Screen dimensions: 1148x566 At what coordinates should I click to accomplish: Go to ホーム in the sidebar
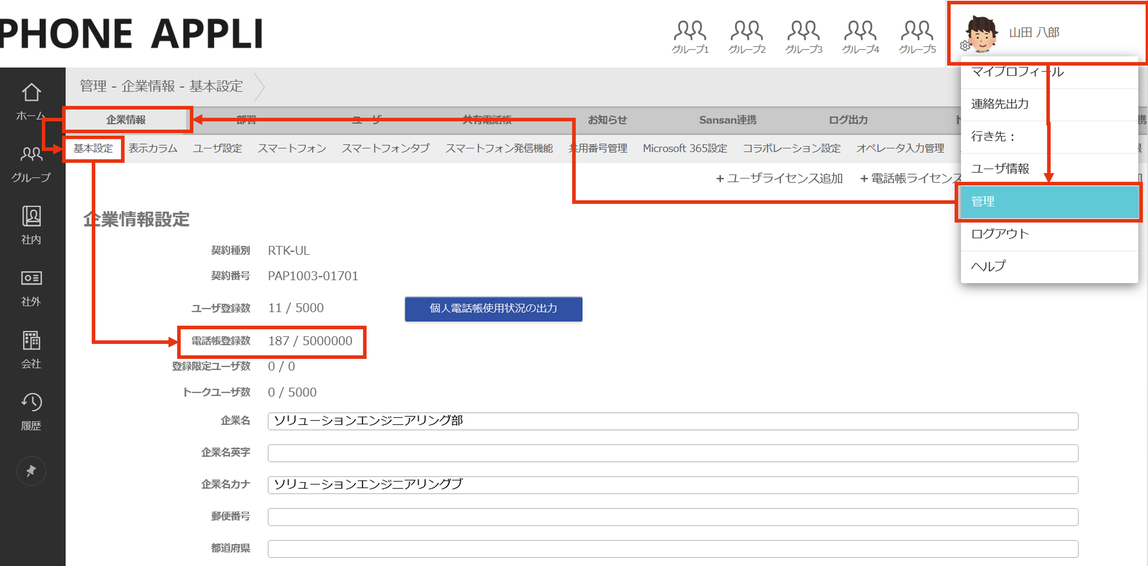pos(31,101)
